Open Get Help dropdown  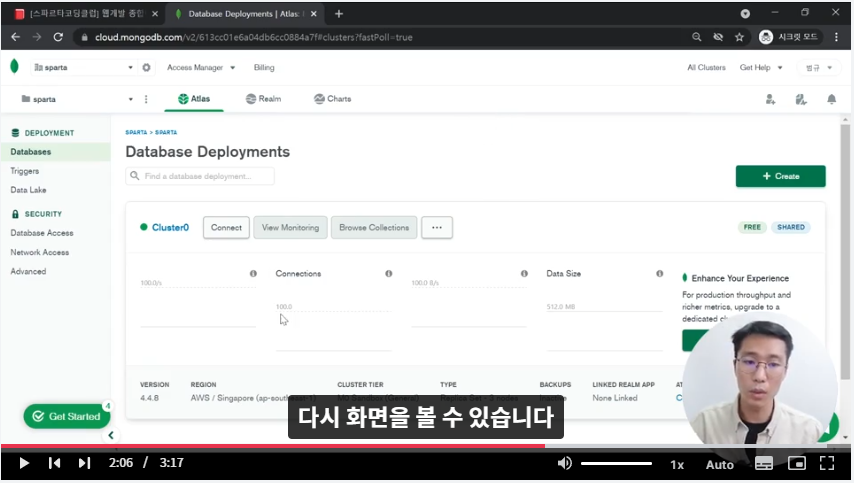[x=761, y=68]
